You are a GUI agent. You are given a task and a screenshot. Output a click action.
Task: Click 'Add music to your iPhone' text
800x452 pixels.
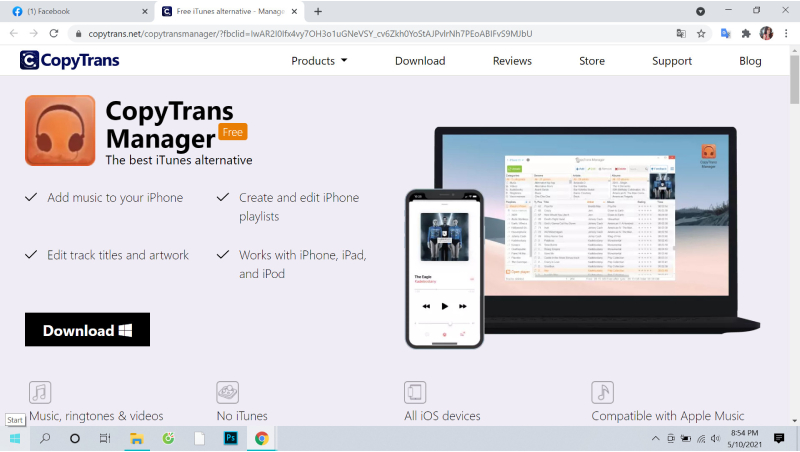click(x=115, y=197)
